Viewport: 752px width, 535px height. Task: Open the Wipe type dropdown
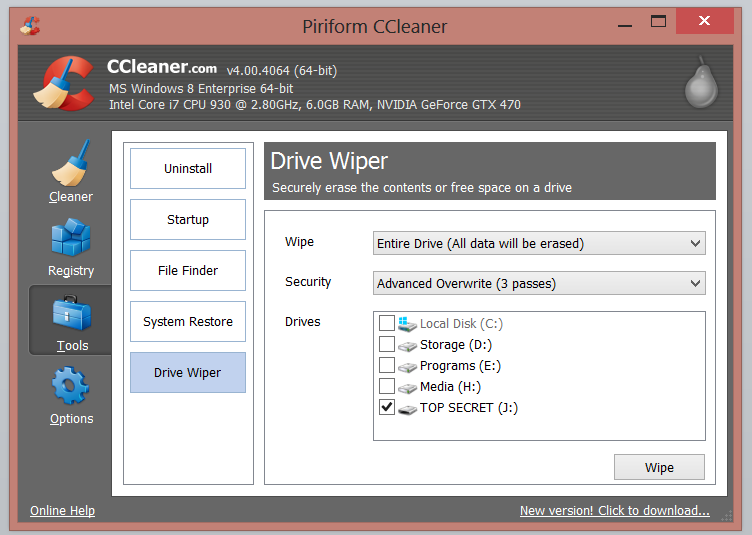539,243
